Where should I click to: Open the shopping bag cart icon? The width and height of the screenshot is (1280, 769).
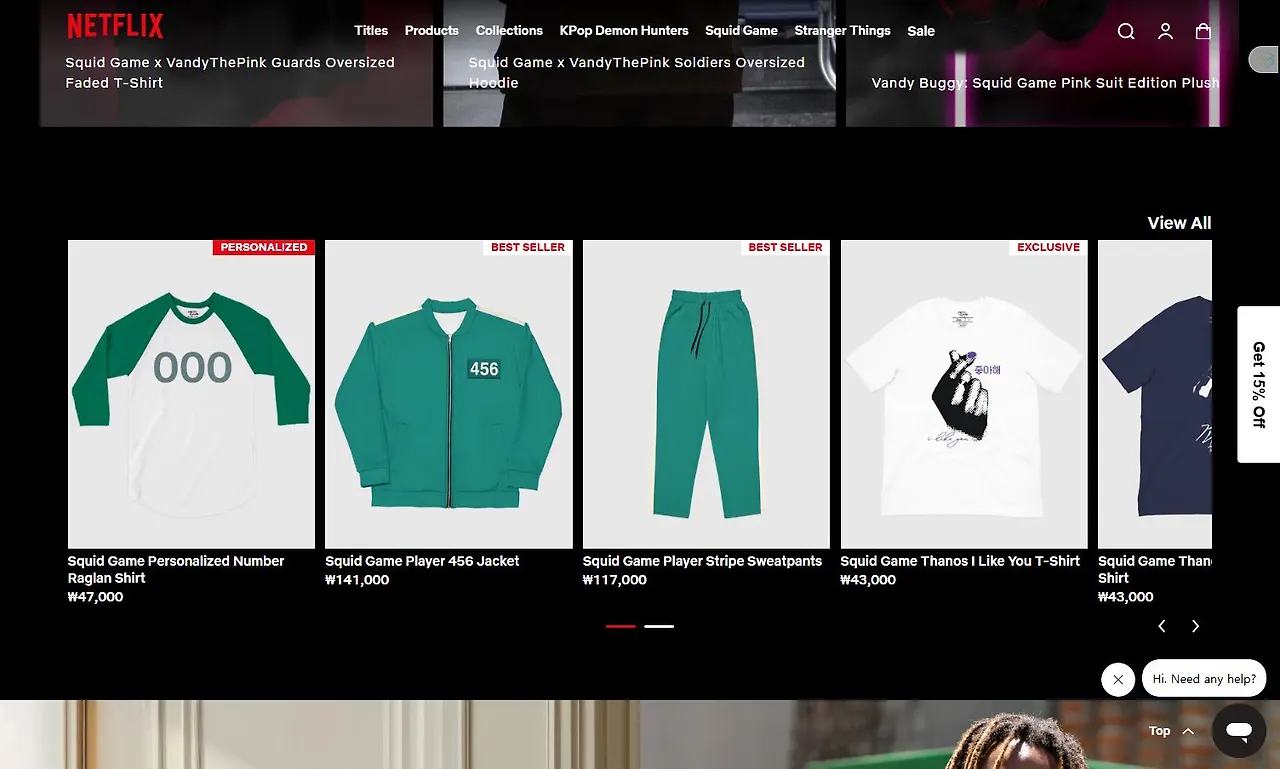click(x=1203, y=31)
